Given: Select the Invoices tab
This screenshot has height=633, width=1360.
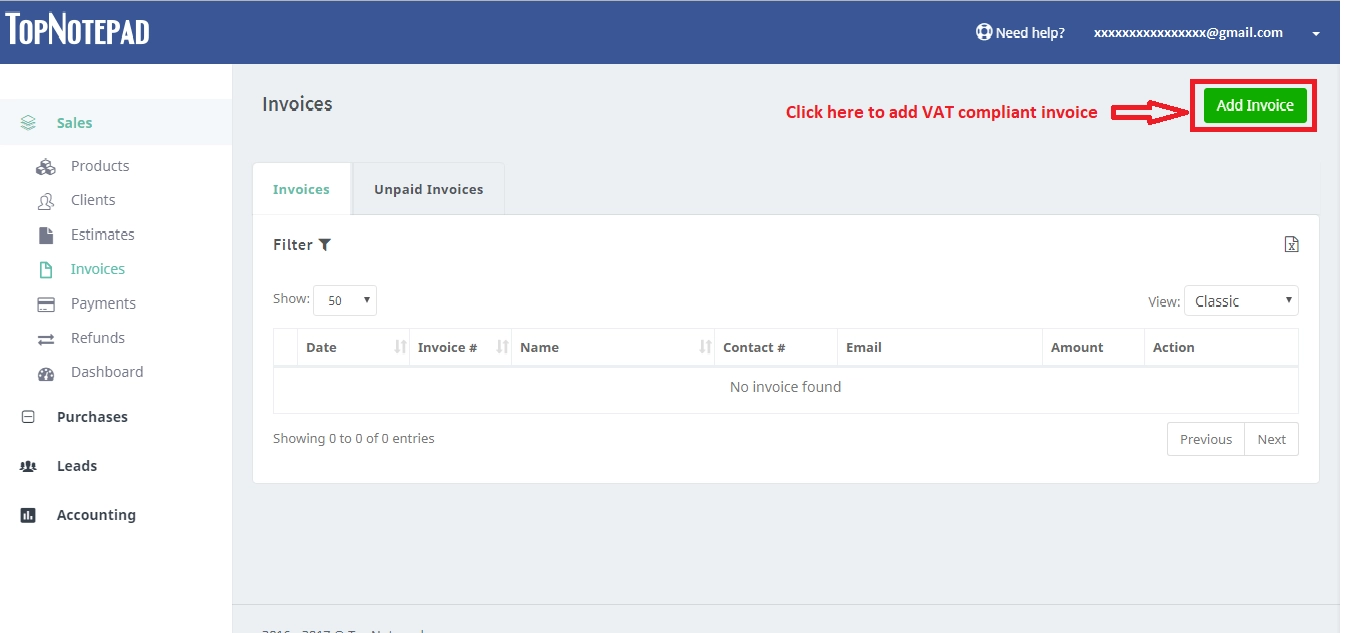Looking at the screenshot, I should pyautogui.click(x=301, y=189).
